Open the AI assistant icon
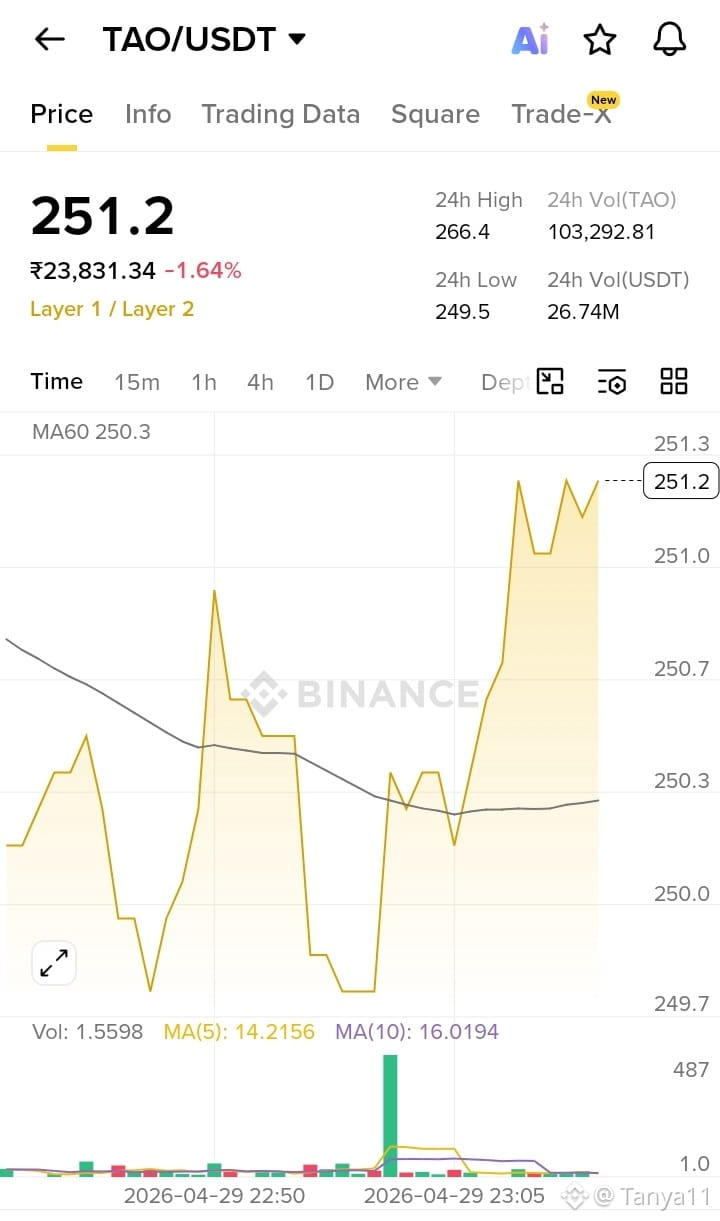720x1221 pixels. click(x=530, y=39)
